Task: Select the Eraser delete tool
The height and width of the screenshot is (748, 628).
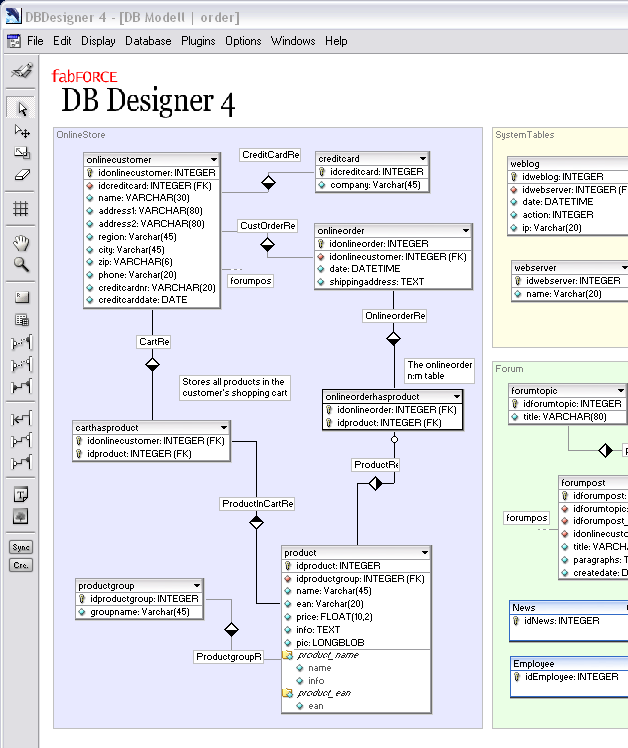Action: pos(21,175)
